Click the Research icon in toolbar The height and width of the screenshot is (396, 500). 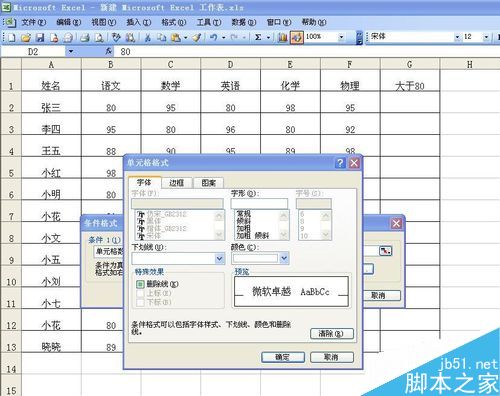(x=130, y=38)
